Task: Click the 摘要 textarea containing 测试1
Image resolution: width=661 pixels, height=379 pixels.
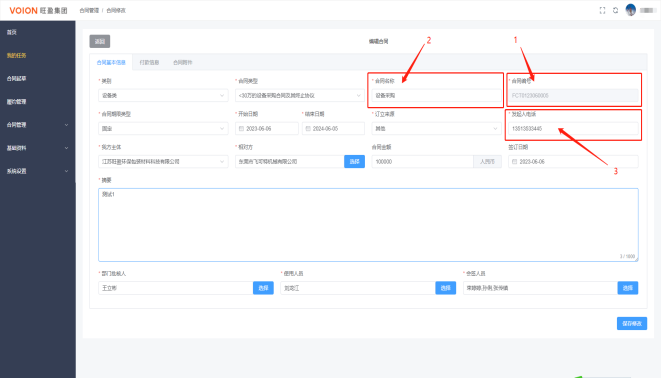Action: [x=368, y=225]
